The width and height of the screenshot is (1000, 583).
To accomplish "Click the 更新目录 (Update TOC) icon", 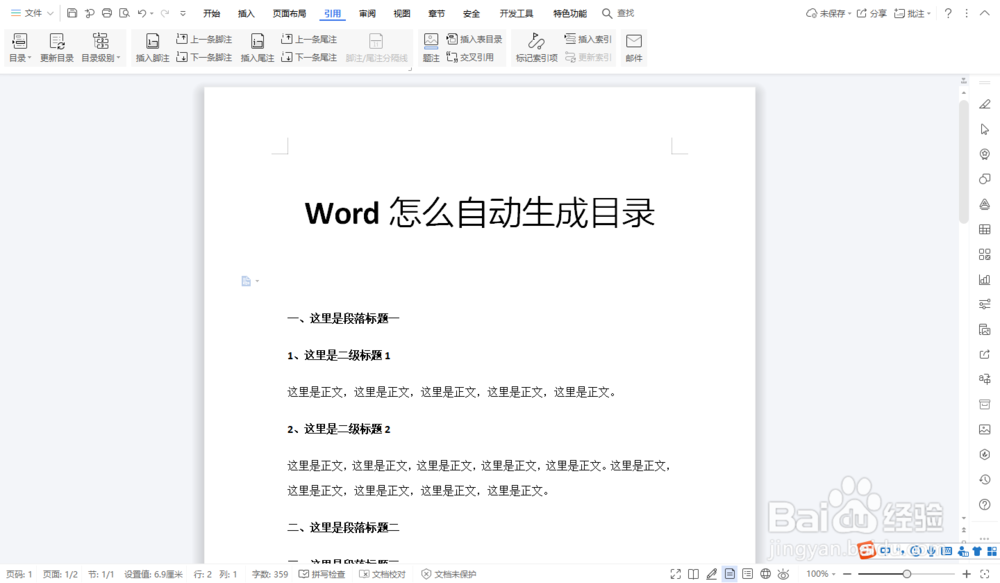I will (x=57, y=47).
